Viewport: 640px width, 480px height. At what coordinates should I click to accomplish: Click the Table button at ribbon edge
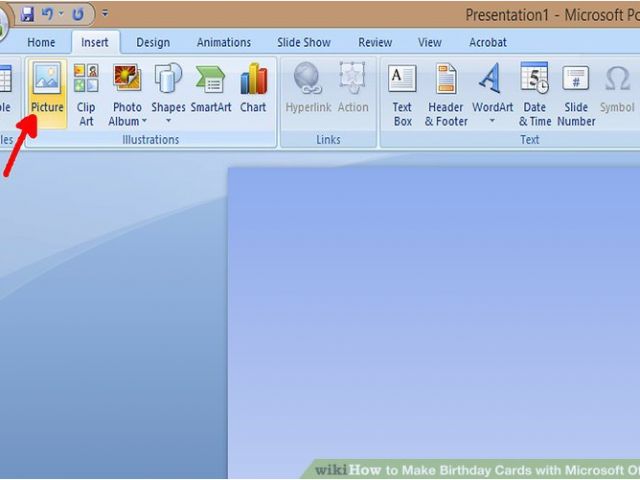(x=6, y=88)
